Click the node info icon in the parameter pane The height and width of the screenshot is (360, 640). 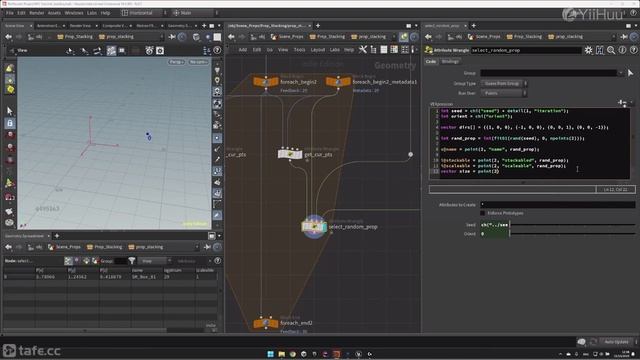[x=622, y=50]
